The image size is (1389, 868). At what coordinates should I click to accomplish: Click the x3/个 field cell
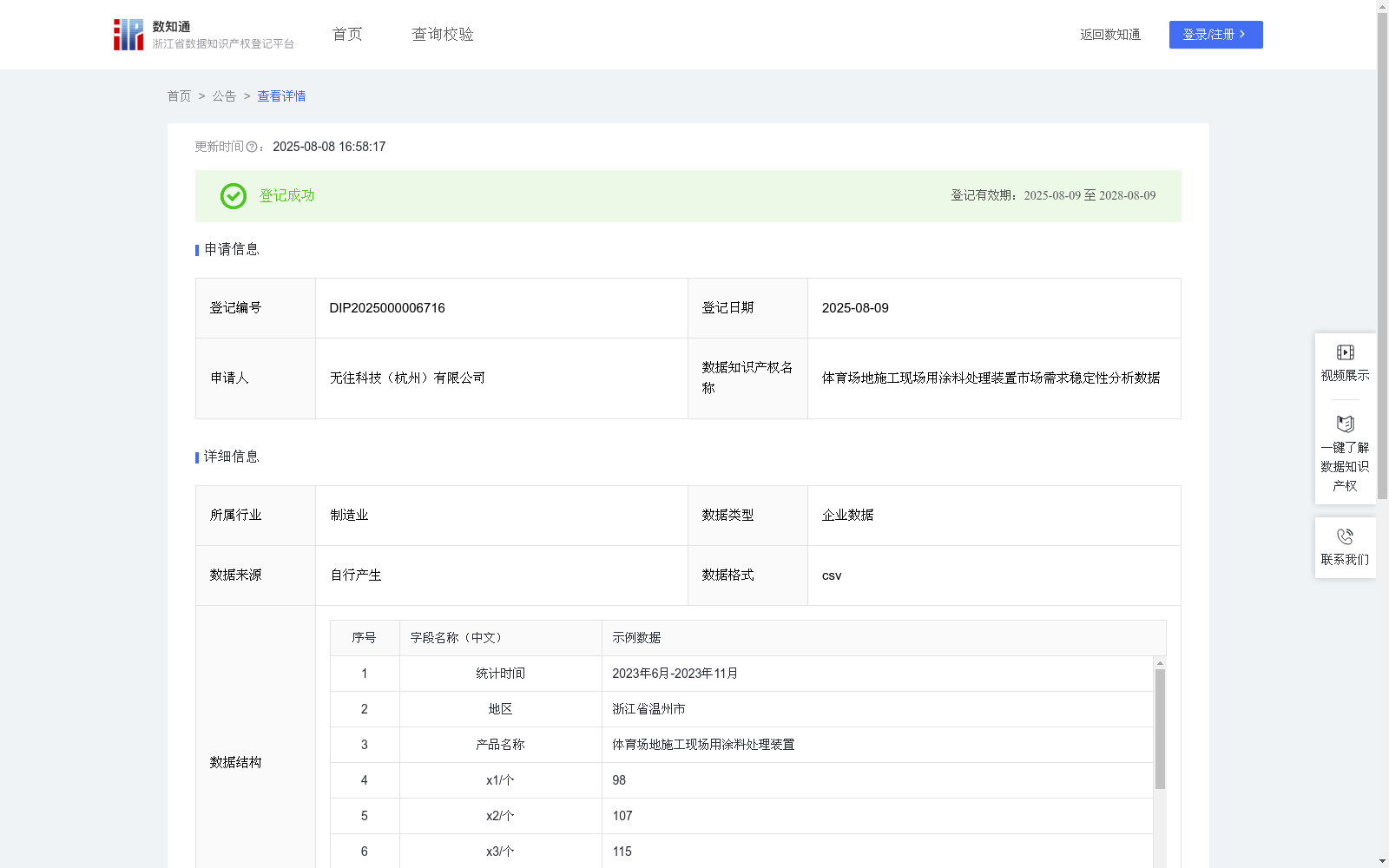[x=500, y=852]
